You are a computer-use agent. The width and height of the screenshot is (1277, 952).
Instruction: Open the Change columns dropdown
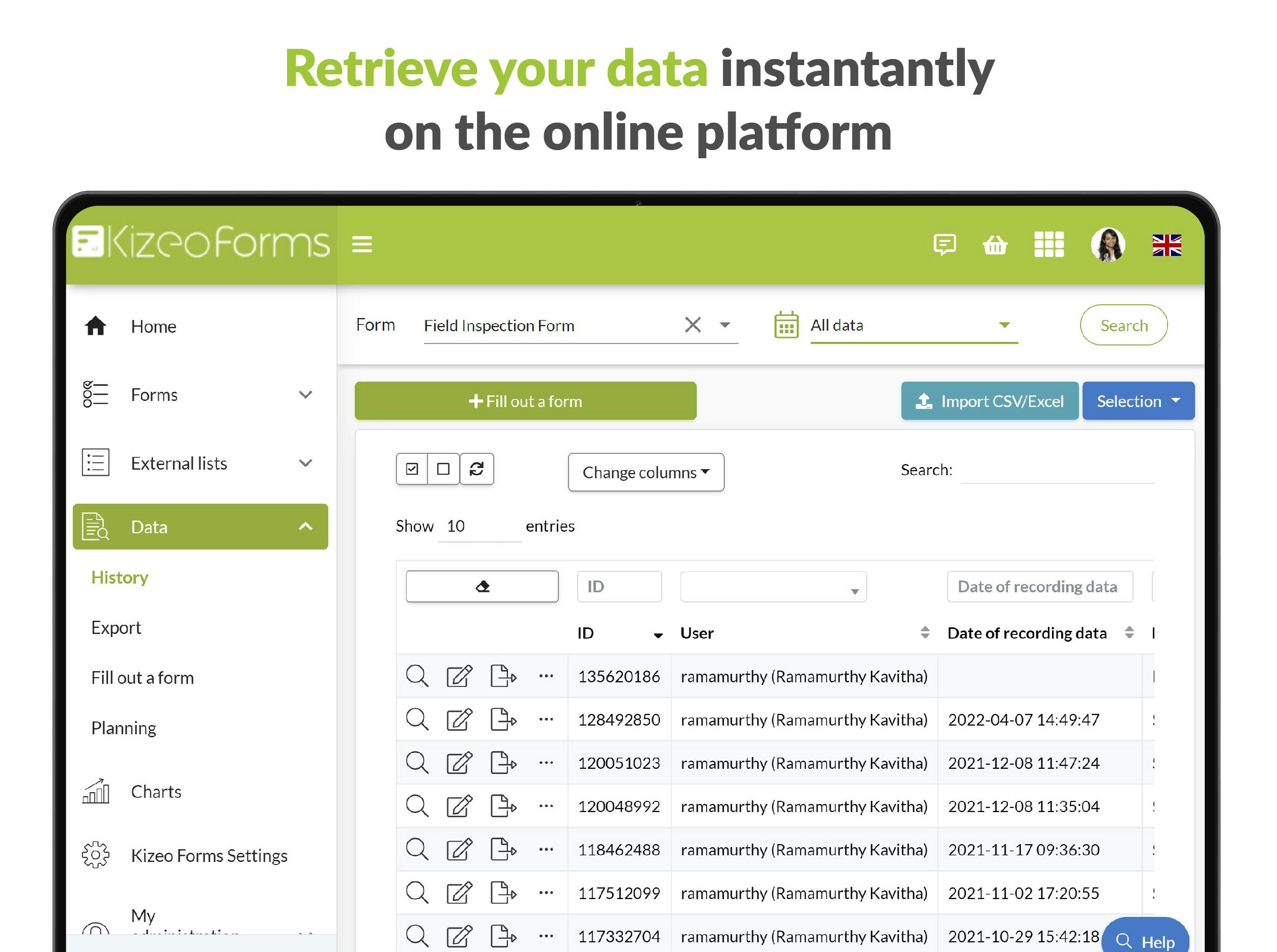[x=645, y=472]
